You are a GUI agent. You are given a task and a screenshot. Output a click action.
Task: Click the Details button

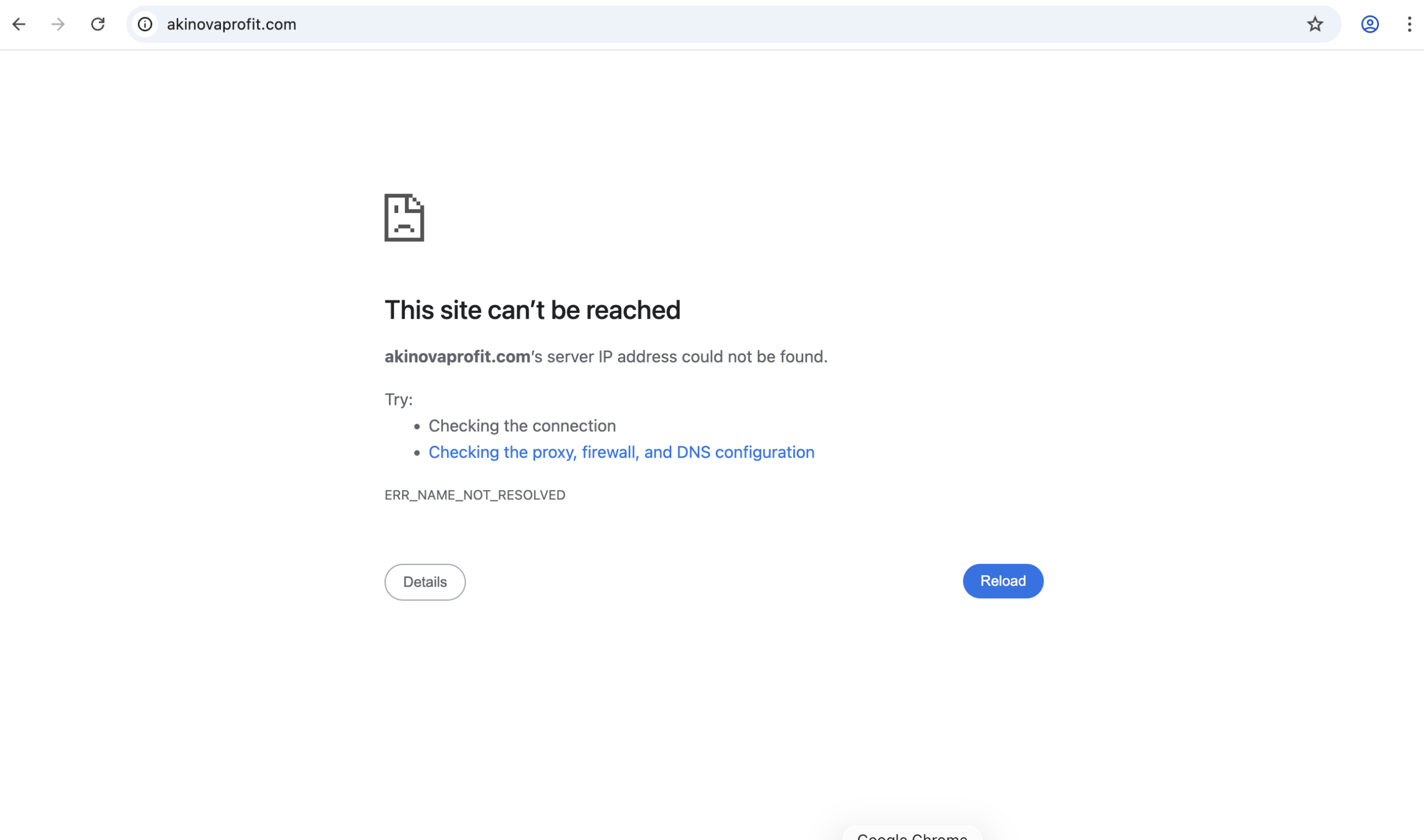424,582
